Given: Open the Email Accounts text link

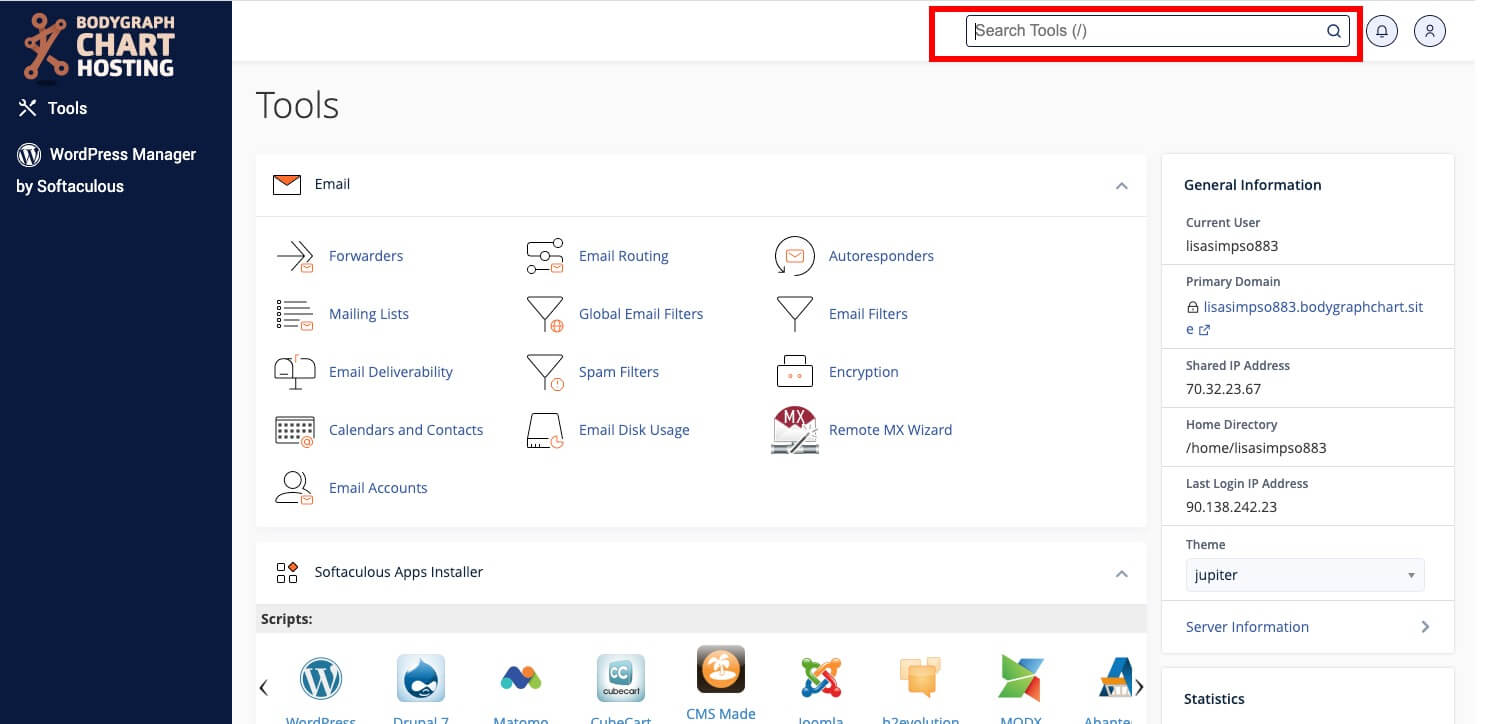Looking at the screenshot, I should (378, 488).
